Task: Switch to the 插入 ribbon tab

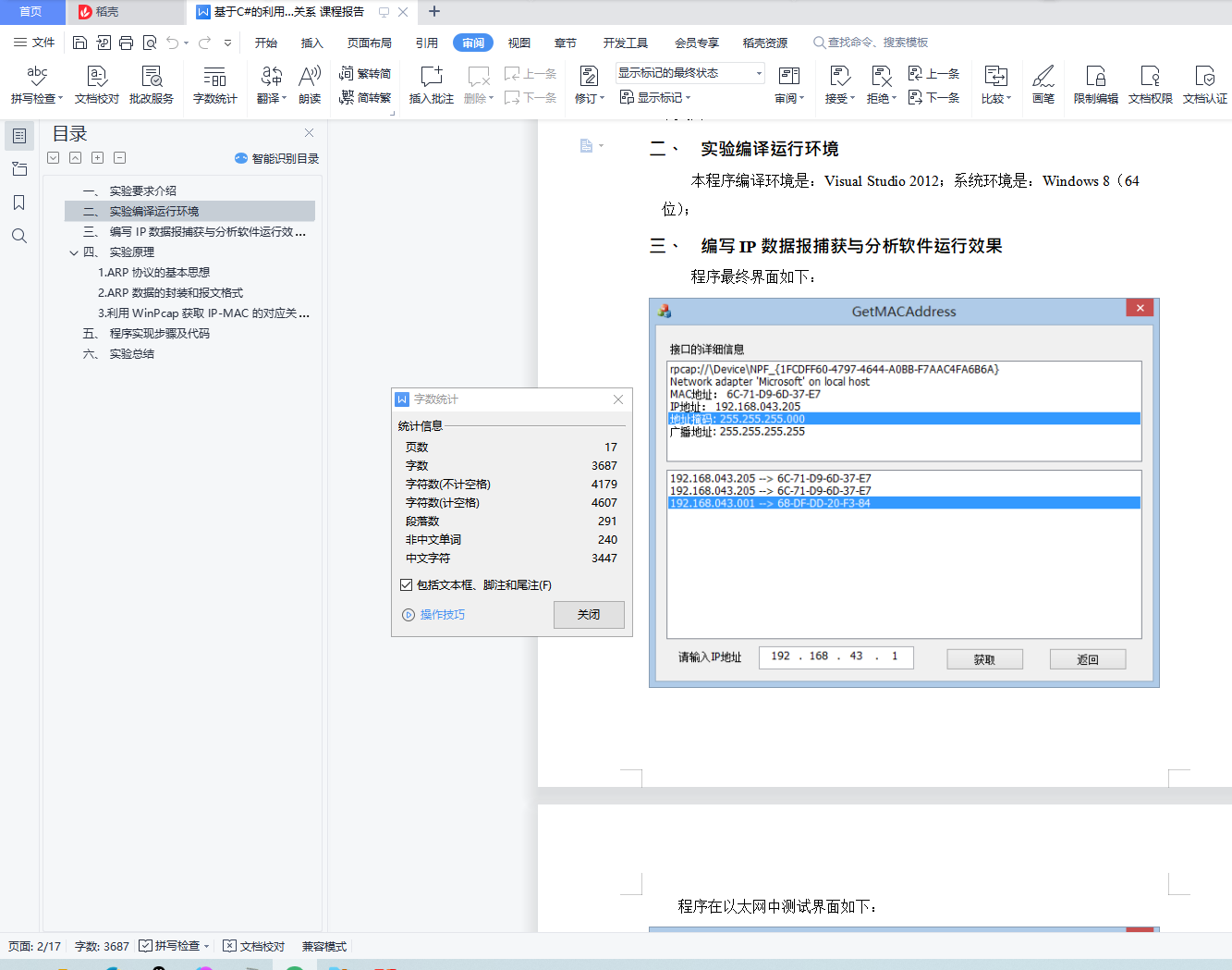Action: [x=312, y=43]
